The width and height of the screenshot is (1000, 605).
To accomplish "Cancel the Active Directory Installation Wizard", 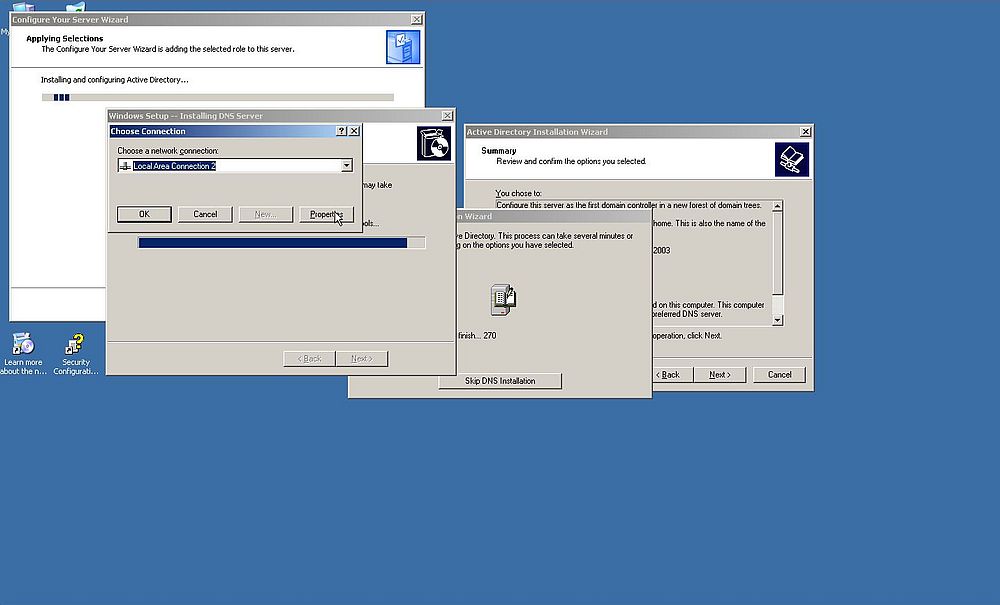I will click(779, 374).
